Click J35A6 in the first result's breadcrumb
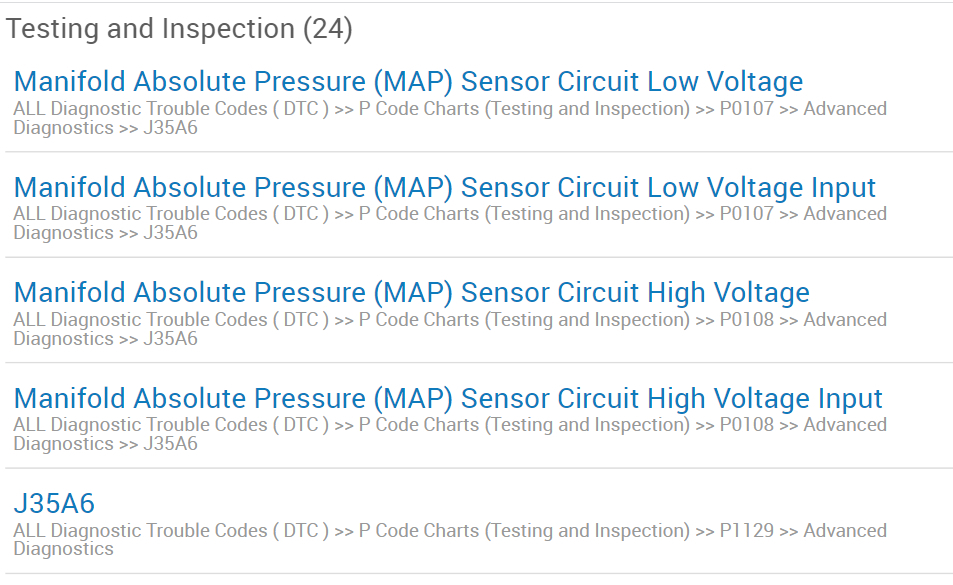 (x=170, y=128)
